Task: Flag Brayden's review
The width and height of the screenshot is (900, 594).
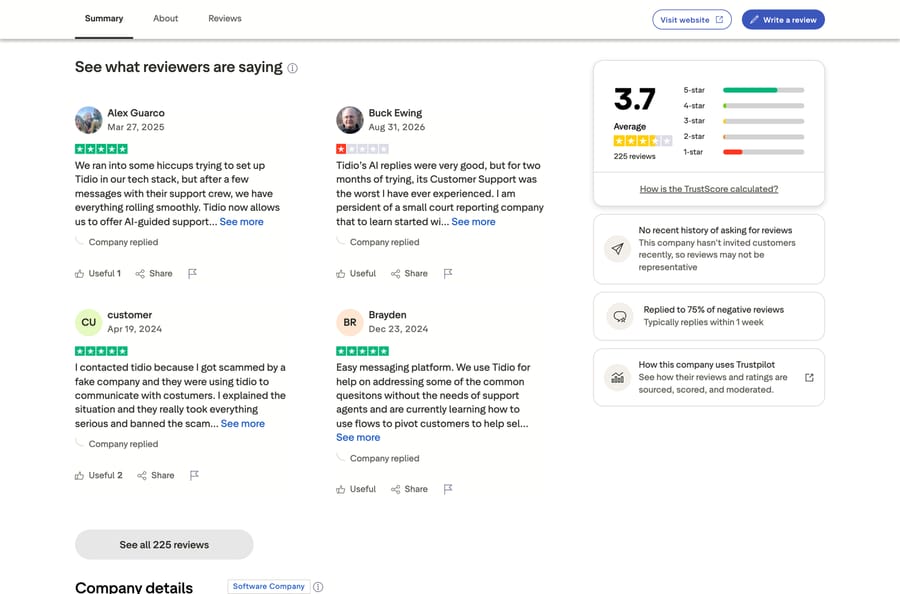Action: (448, 489)
